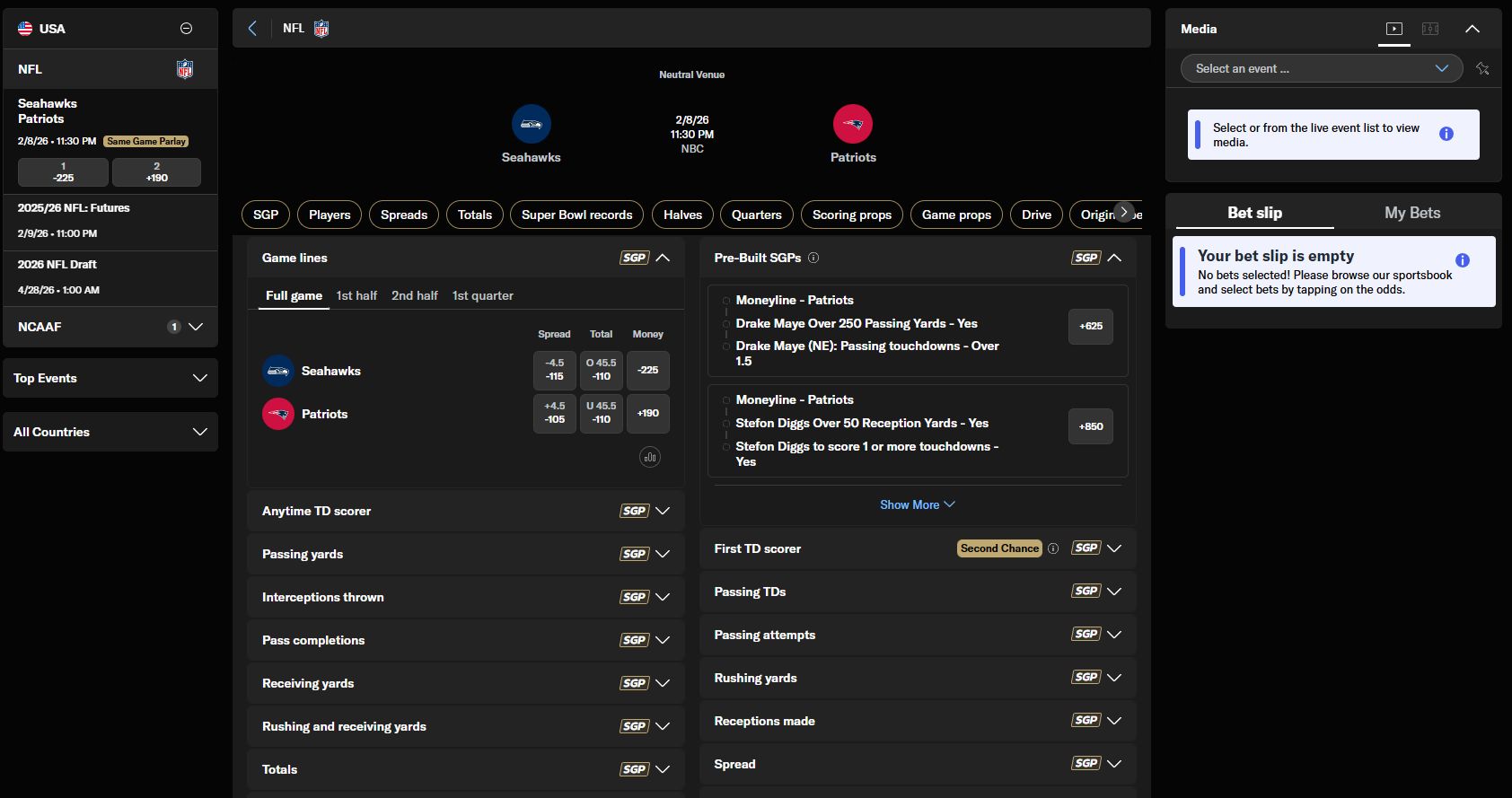Expand Interceptions thrown market
The height and width of the screenshot is (798, 1512).
coord(465,597)
